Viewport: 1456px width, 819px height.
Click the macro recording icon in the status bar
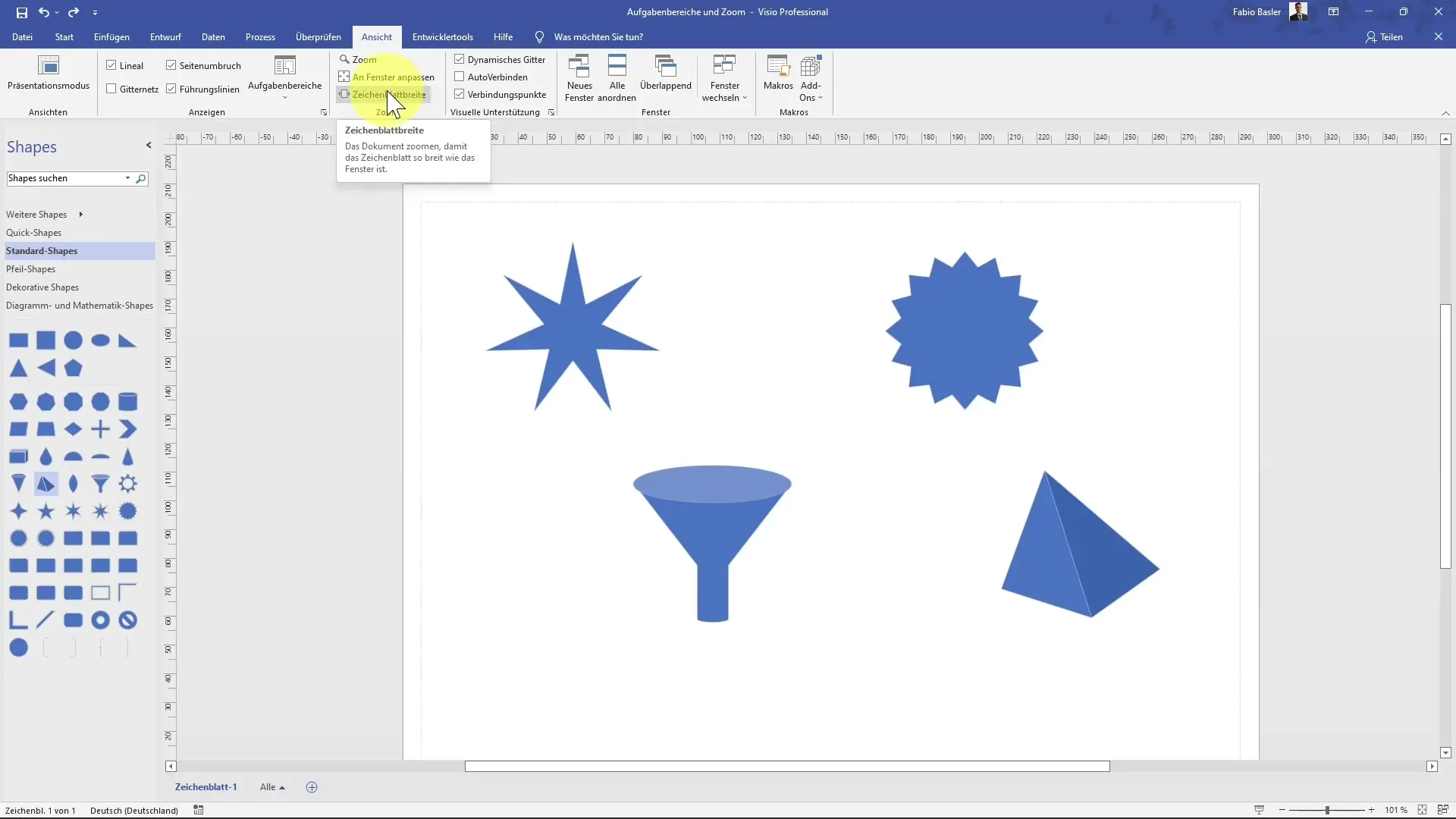(199, 810)
